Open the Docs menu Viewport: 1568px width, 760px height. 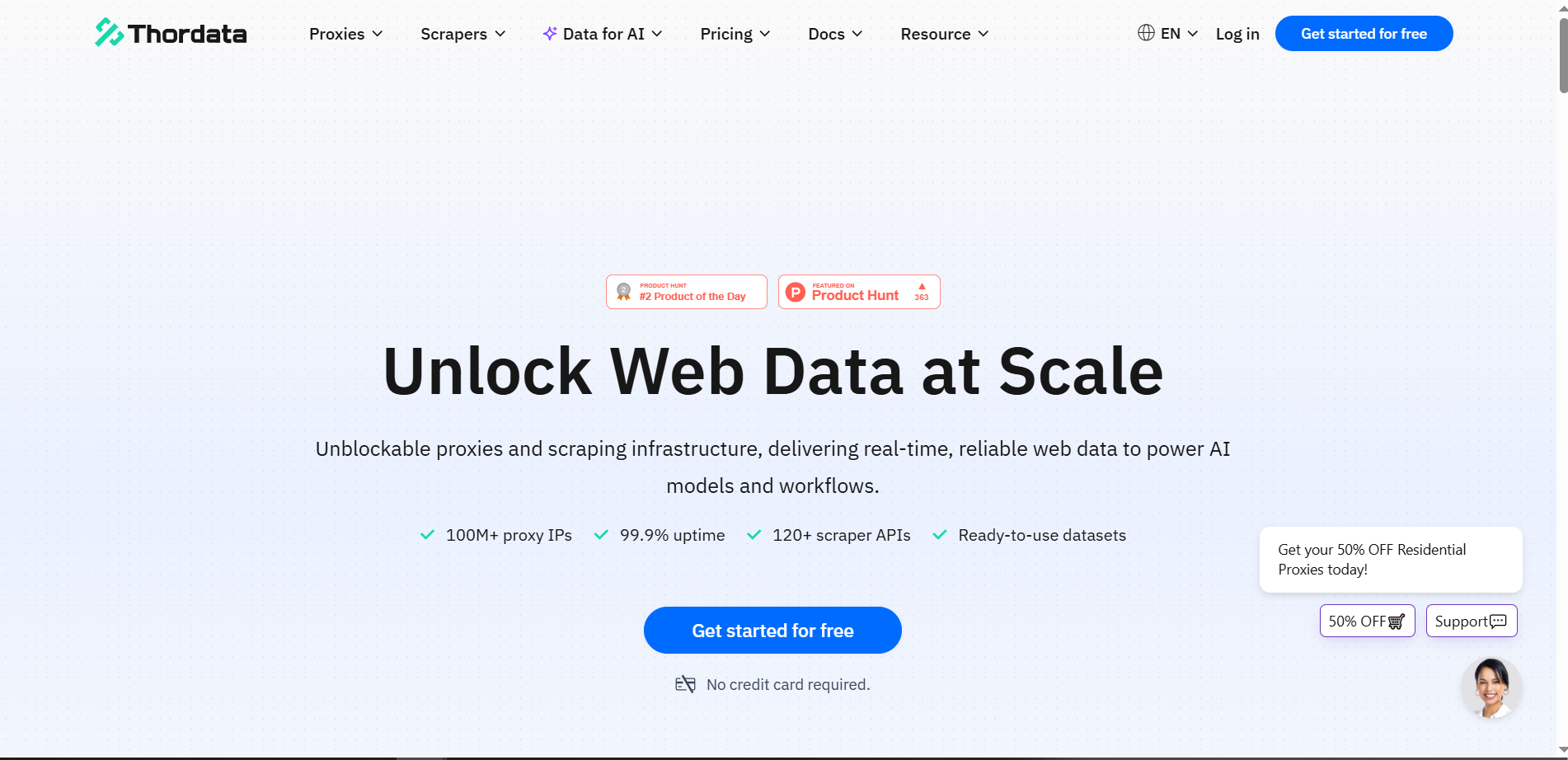[834, 34]
